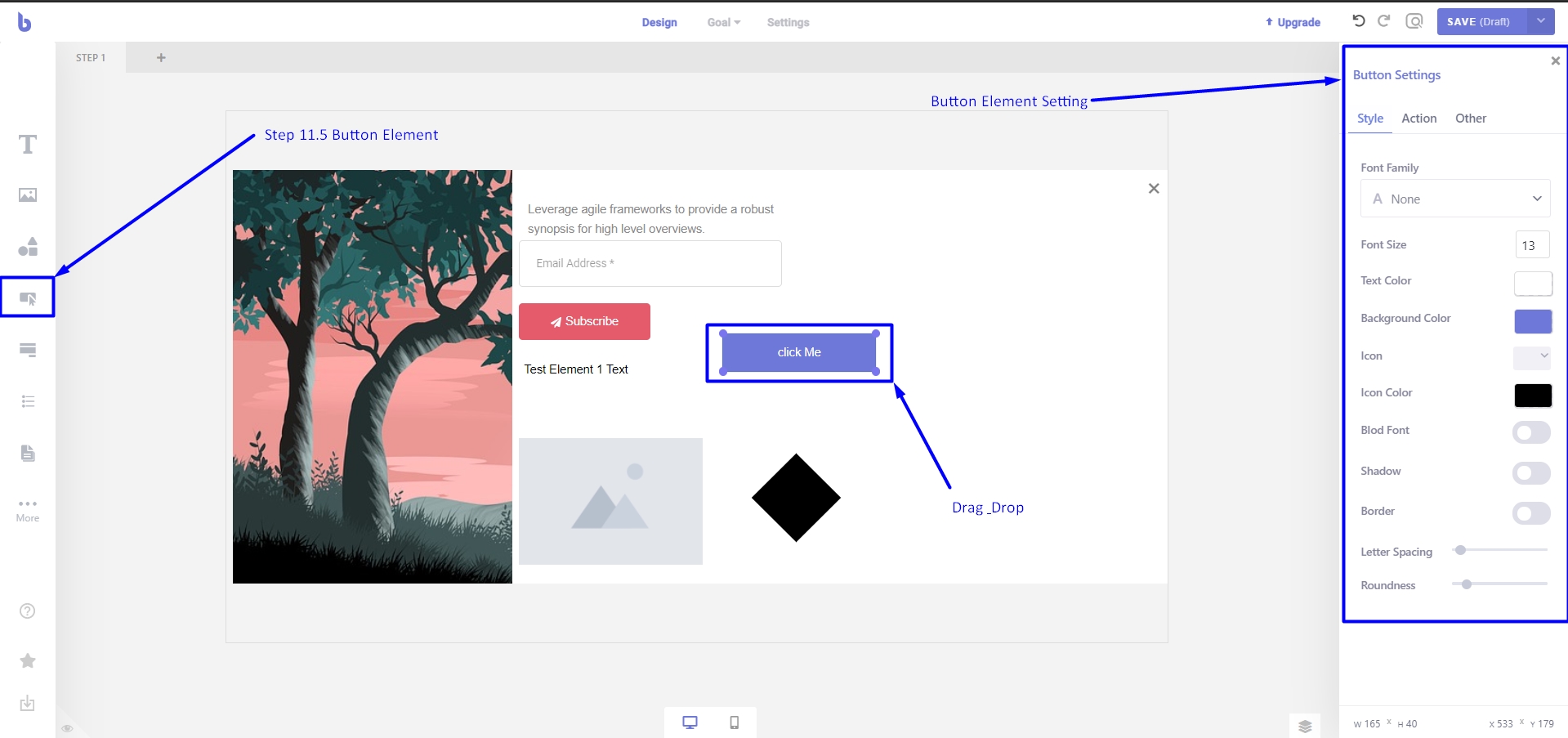The image size is (1568, 738).
Task: Select the click Me button on canvas
Action: [799, 352]
